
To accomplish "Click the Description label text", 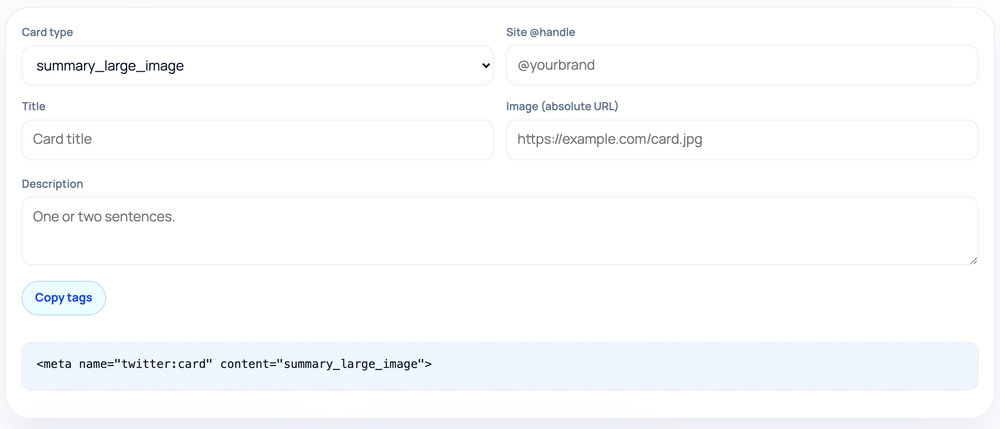I will click(x=52, y=184).
